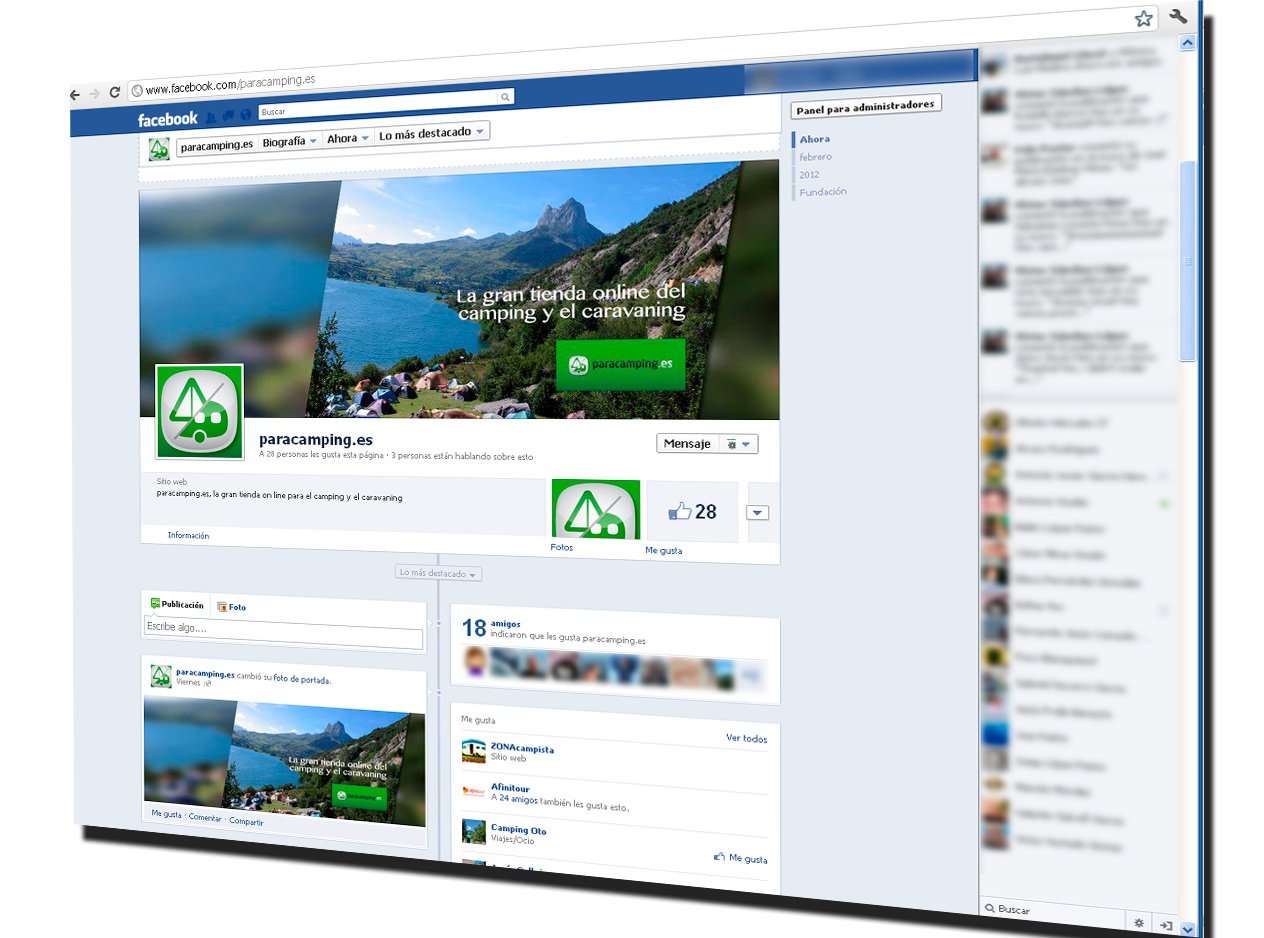
Task: Click the browser back arrow
Action: (75, 94)
